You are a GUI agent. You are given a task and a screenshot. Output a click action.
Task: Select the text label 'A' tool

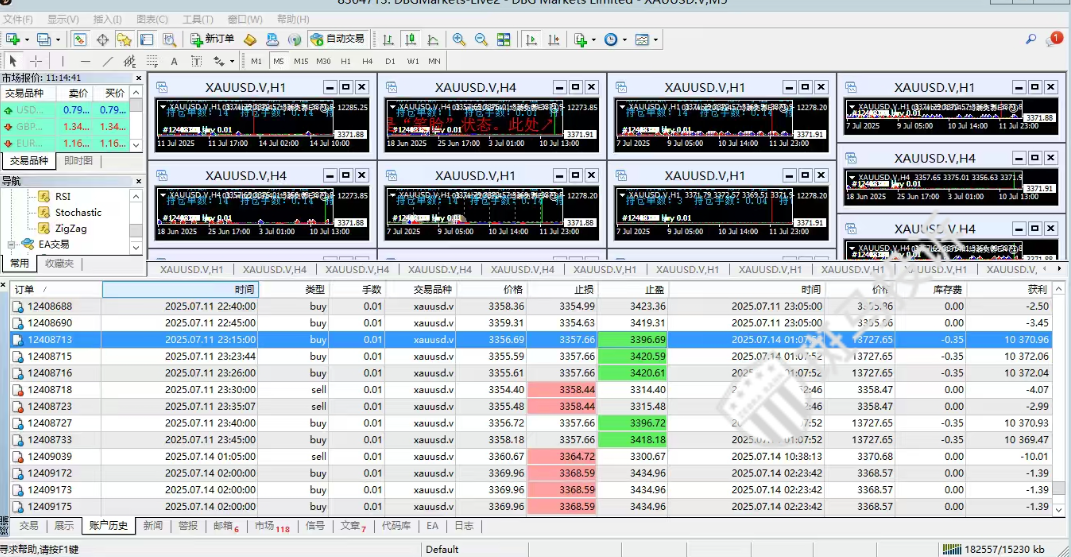pyautogui.click(x=173, y=61)
